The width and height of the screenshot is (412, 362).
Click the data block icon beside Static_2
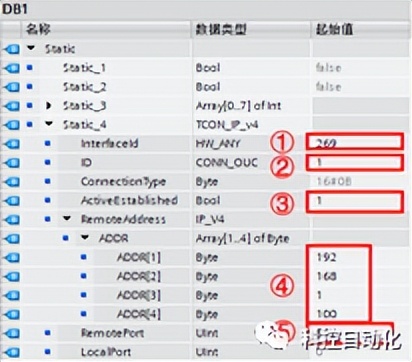(x=11, y=87)
